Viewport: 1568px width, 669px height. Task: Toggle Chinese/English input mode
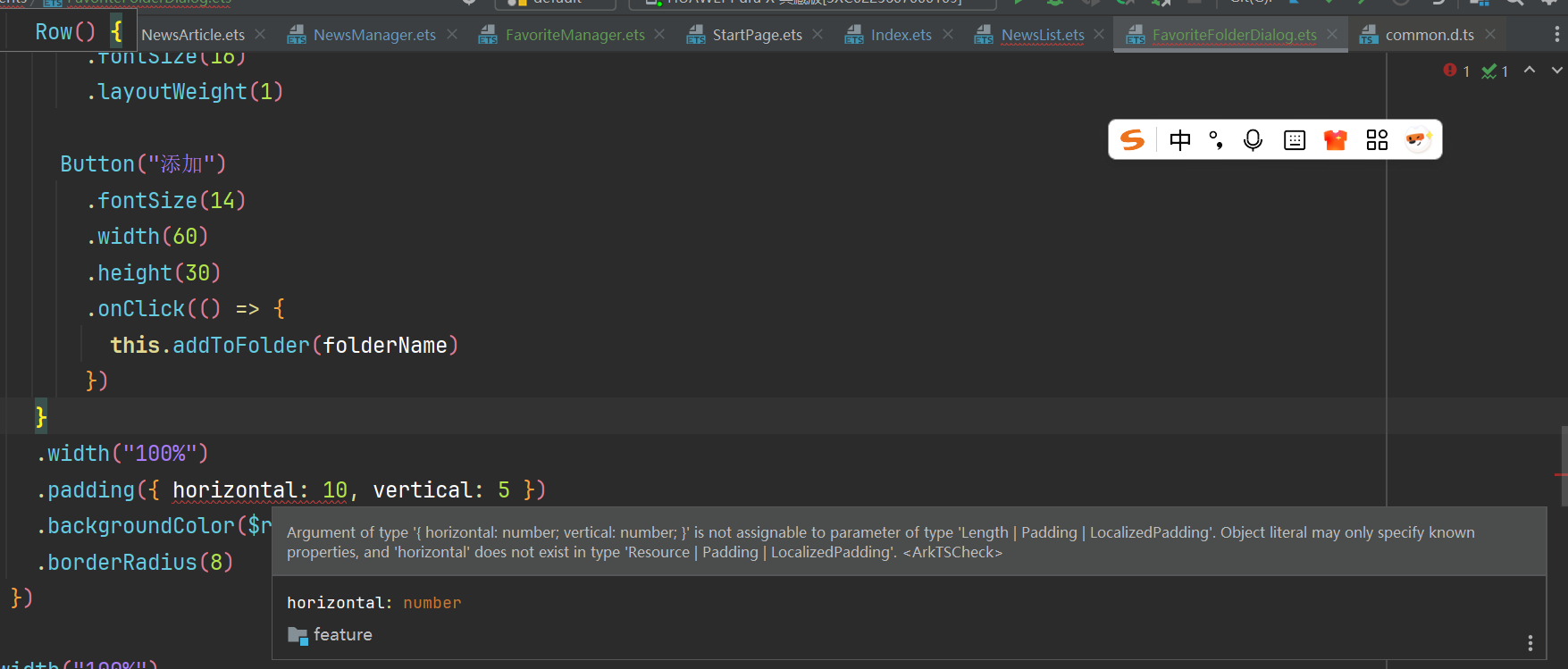(1179, 140)
